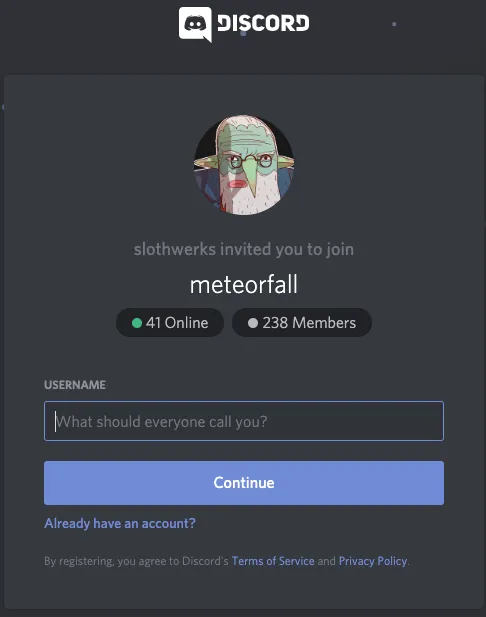
Task: Select the 41 Online badge
Action: click(170, 323)
